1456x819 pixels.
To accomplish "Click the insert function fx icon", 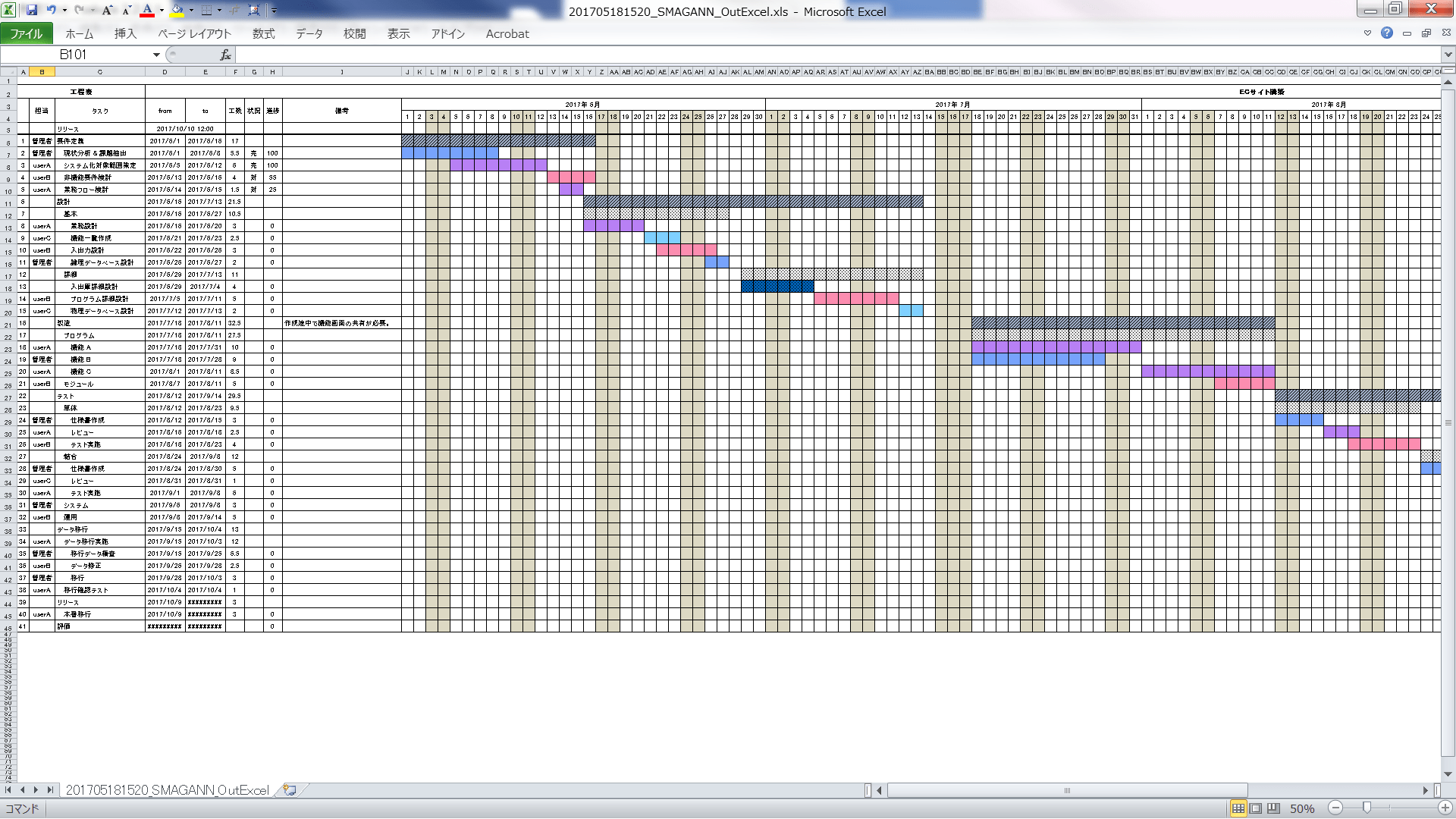I will (225, 55).
